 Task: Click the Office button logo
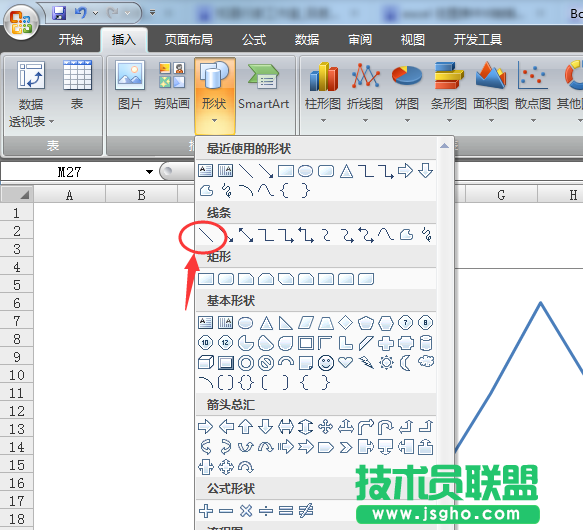(21, 22)
